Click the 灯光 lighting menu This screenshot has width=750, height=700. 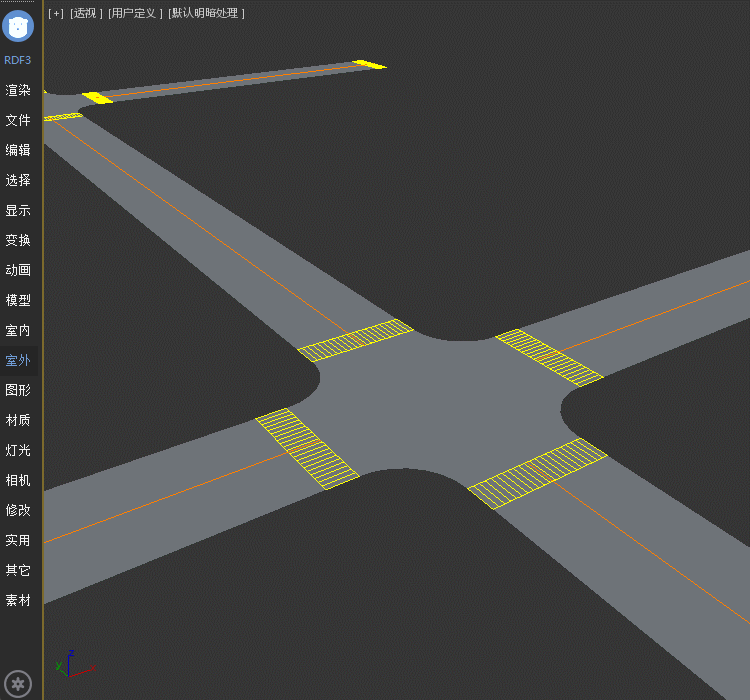coord(18,450)
